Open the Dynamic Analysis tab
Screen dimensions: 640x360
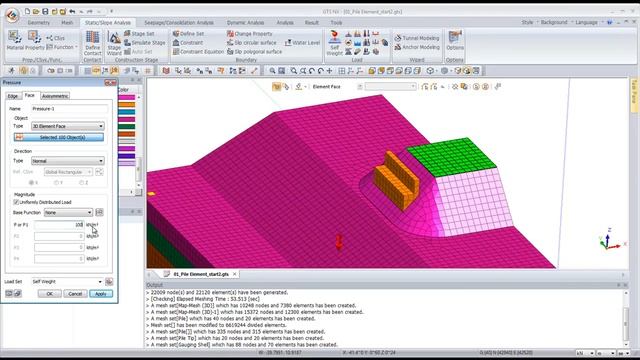(245, 22)
